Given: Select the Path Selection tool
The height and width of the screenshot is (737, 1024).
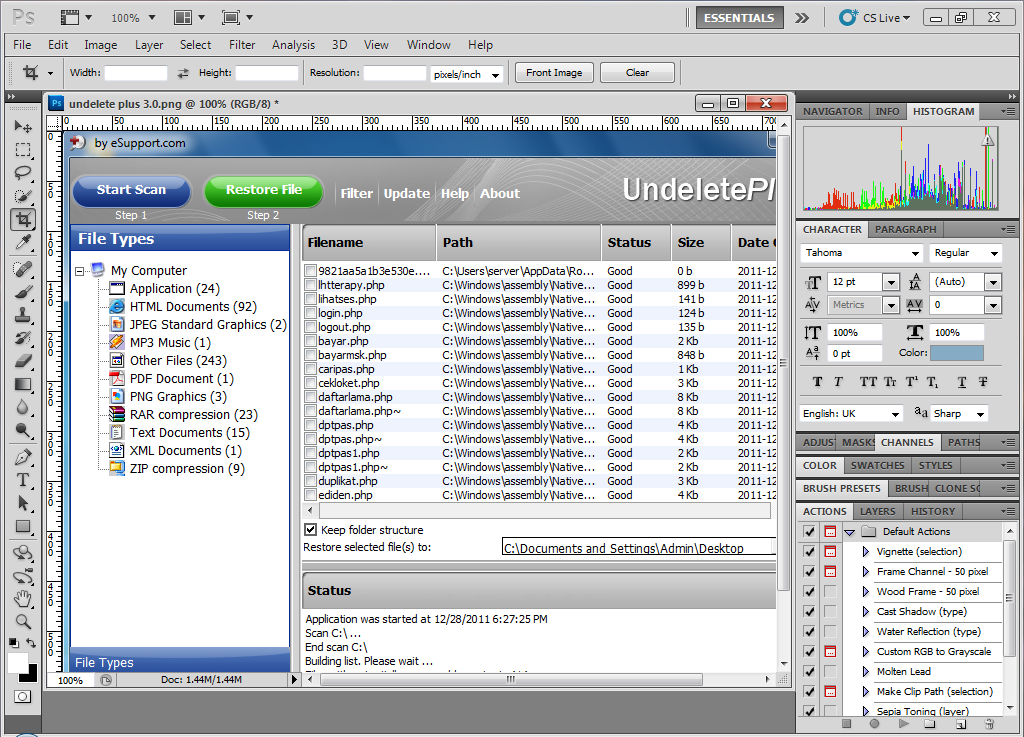Looking at the screenshot, I should [23, 503].
